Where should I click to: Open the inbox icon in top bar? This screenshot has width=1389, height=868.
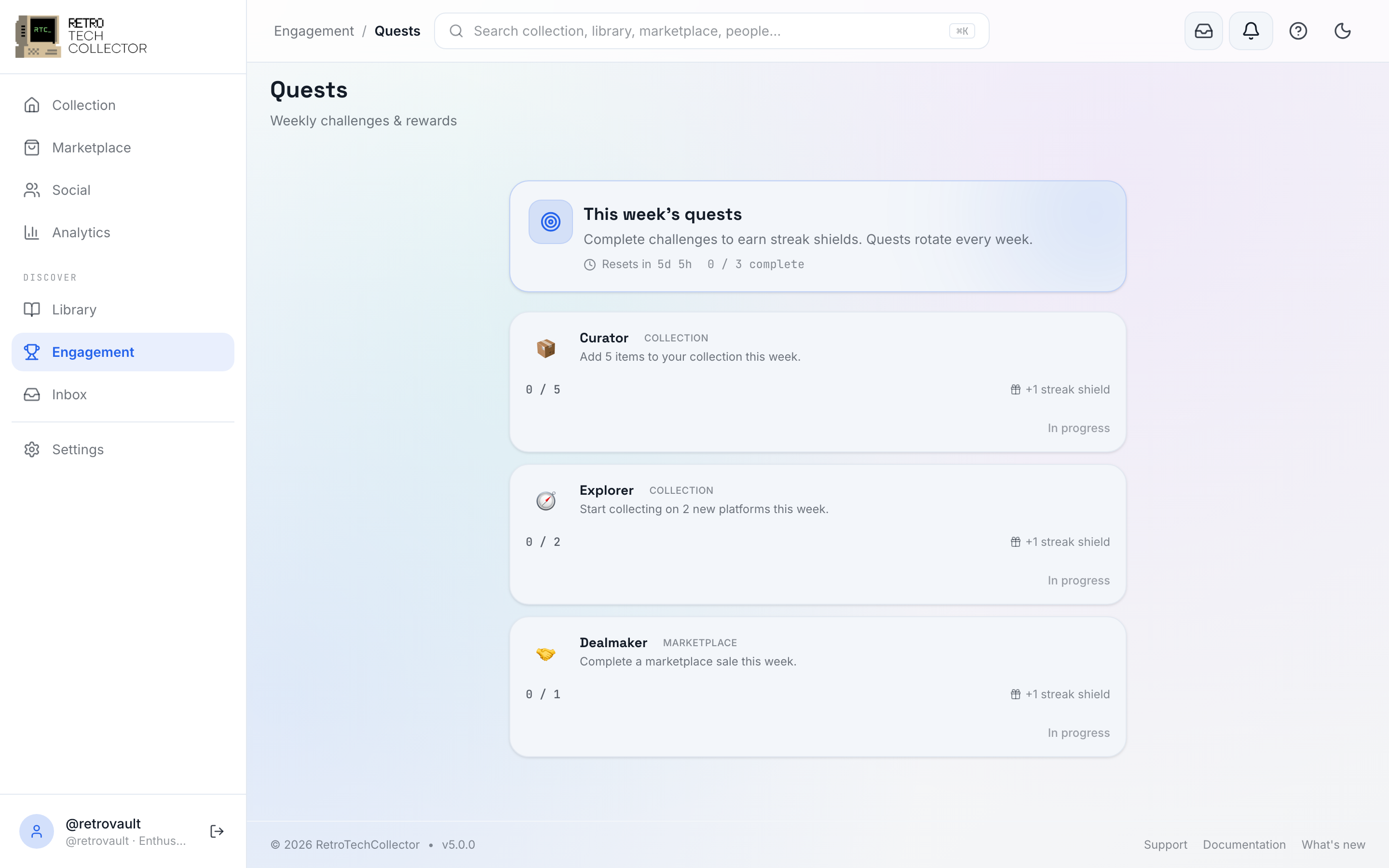[1203, 31]
